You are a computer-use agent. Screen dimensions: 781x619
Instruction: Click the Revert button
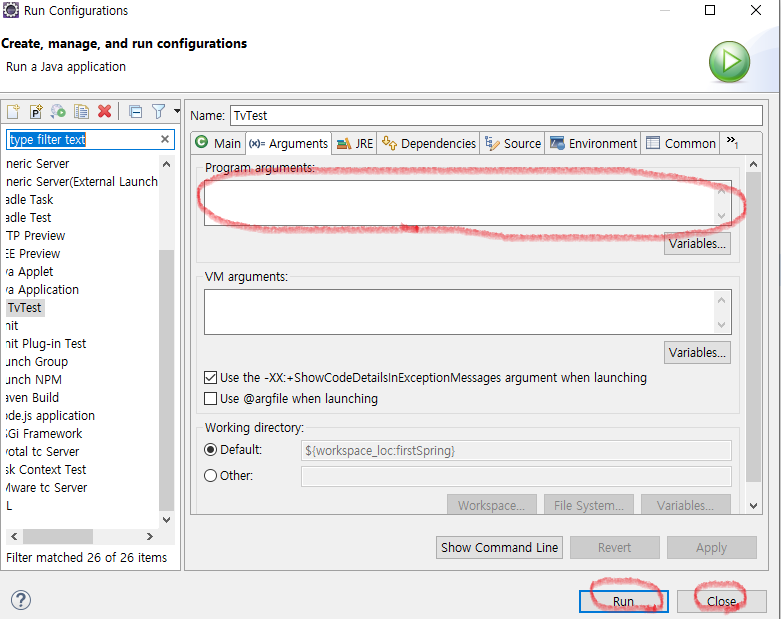pos(615,547)
